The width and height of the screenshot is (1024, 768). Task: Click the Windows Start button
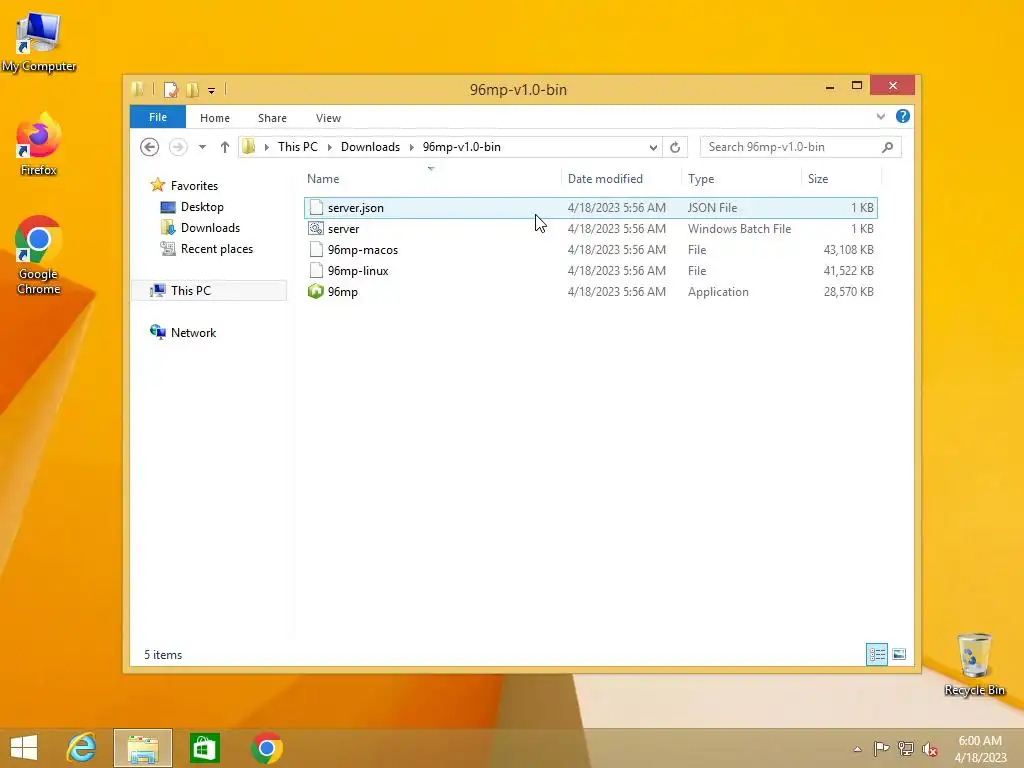coord(24,748)
